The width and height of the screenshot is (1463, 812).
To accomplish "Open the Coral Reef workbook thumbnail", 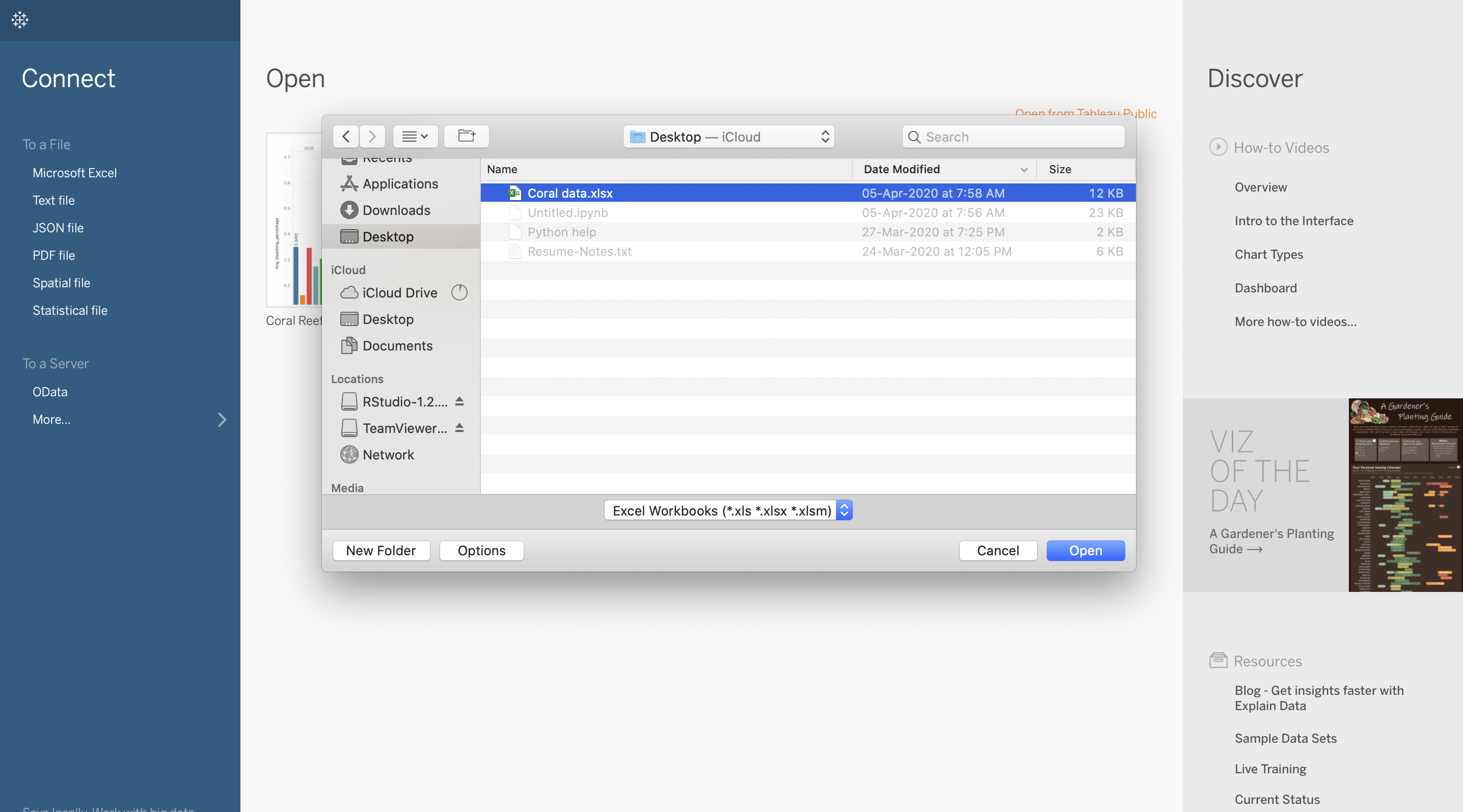I will pyautogui.click(x=294, y=220).
